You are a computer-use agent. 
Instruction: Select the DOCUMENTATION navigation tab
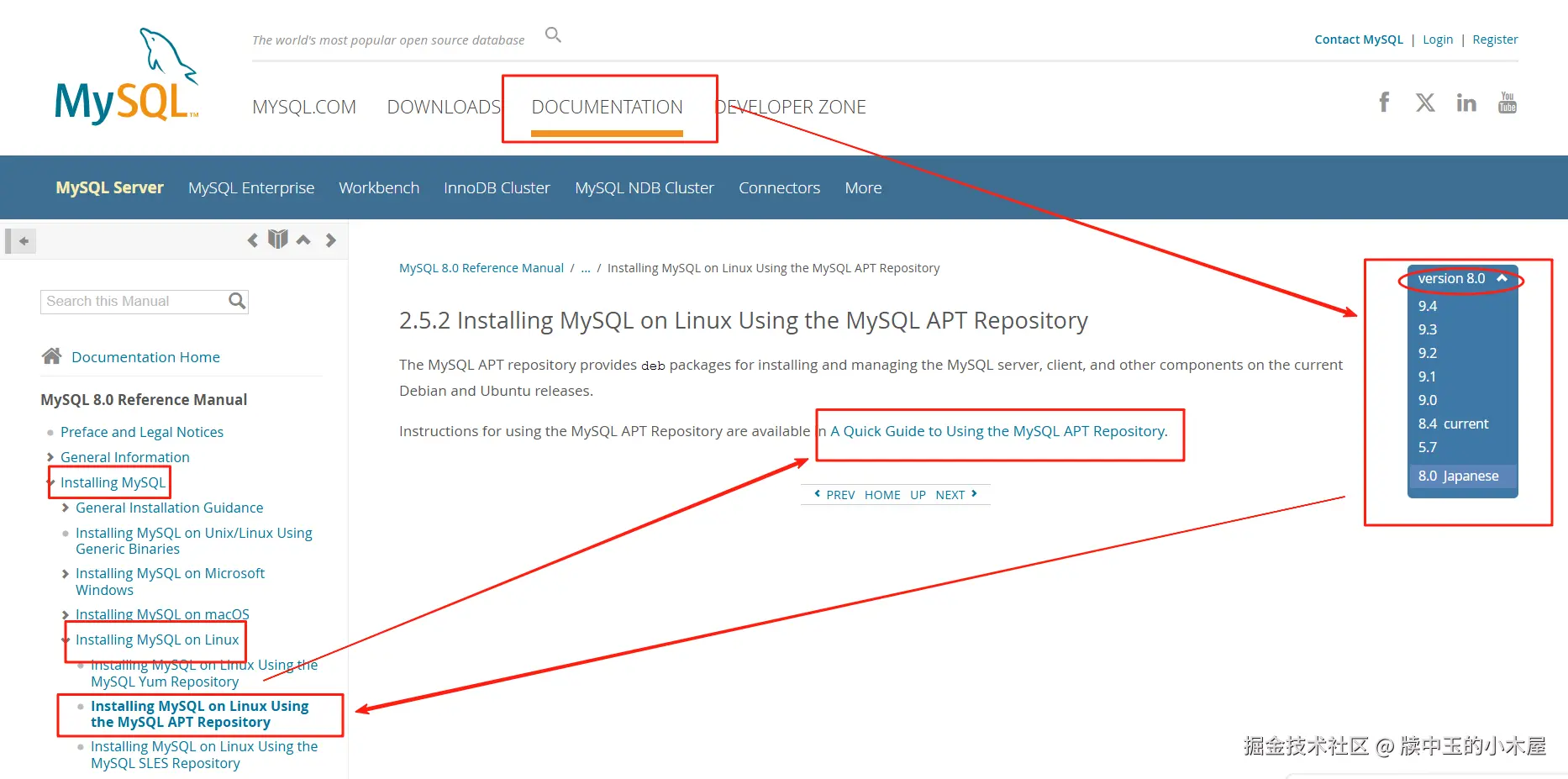[x=607, y=107]
